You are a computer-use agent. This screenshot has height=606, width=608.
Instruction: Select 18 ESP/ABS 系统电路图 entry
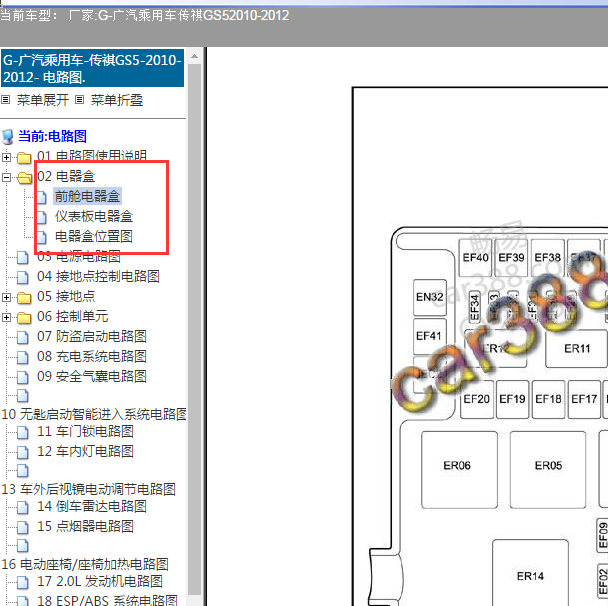pos(107,600)
